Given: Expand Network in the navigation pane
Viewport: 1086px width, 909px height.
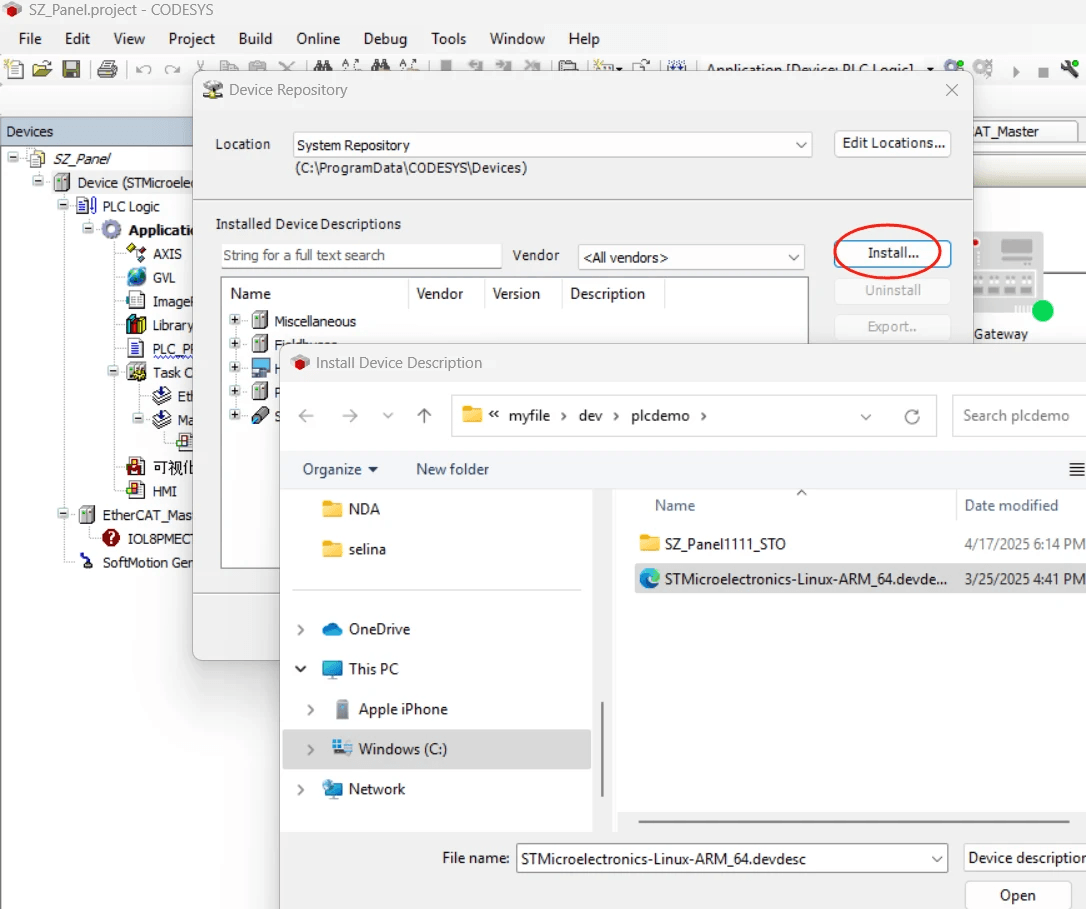Looking at the screenshot, I should coord(301,789).
